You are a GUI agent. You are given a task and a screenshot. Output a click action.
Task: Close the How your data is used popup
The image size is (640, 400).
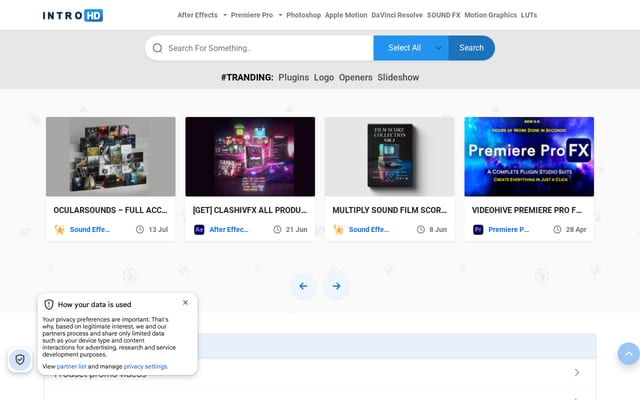pyautogui.click(x=185, y=302)
